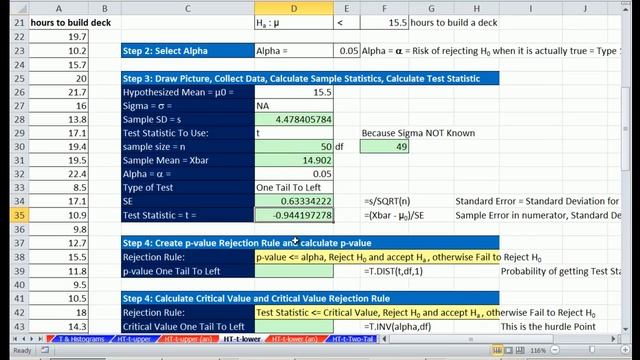Select the SE cell 0.63334222
The image size is (640, 360).
[294, 201]
